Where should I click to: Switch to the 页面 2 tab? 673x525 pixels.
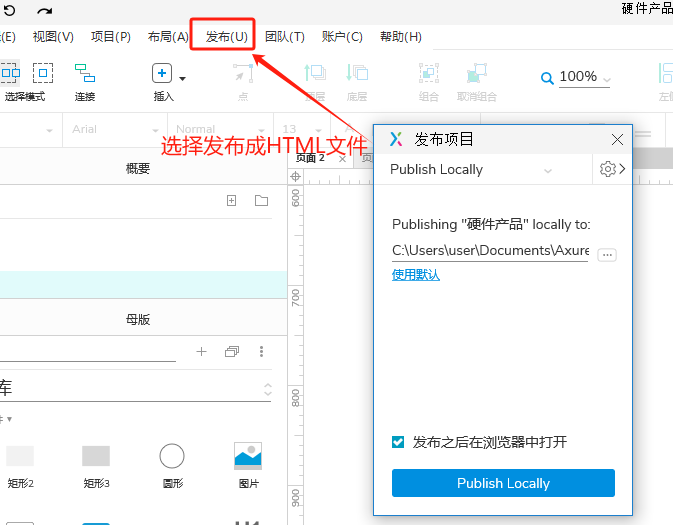tap(310, 158)
